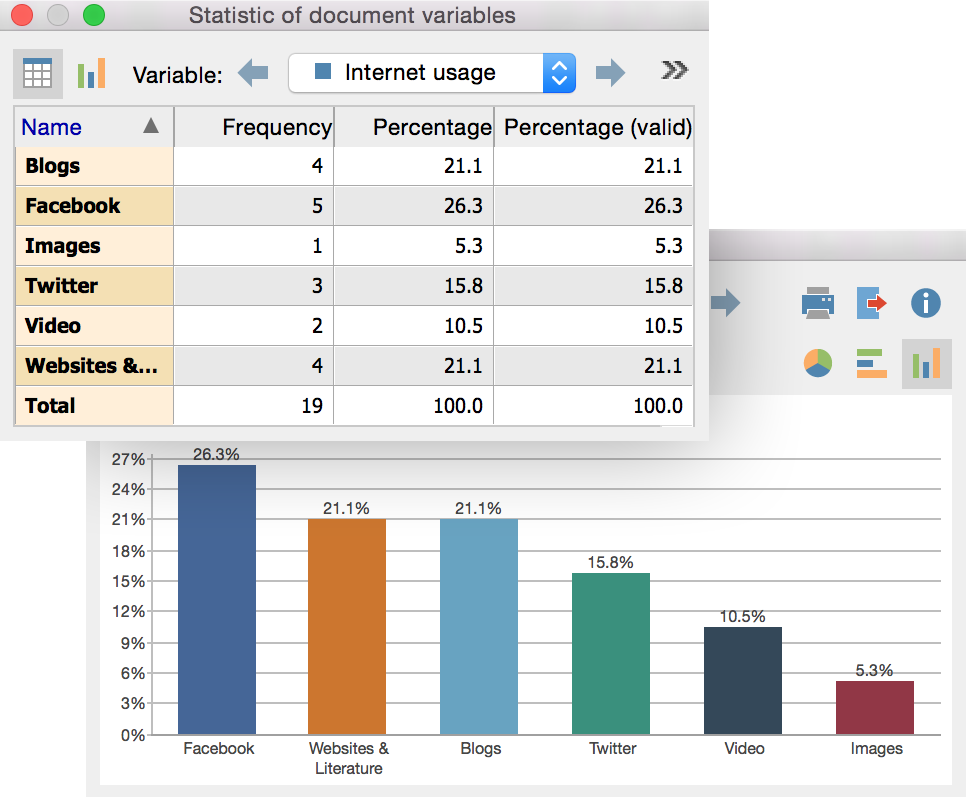Click Total frequency value 19
Screen dimensions: 966x797
tap(312, 406)
